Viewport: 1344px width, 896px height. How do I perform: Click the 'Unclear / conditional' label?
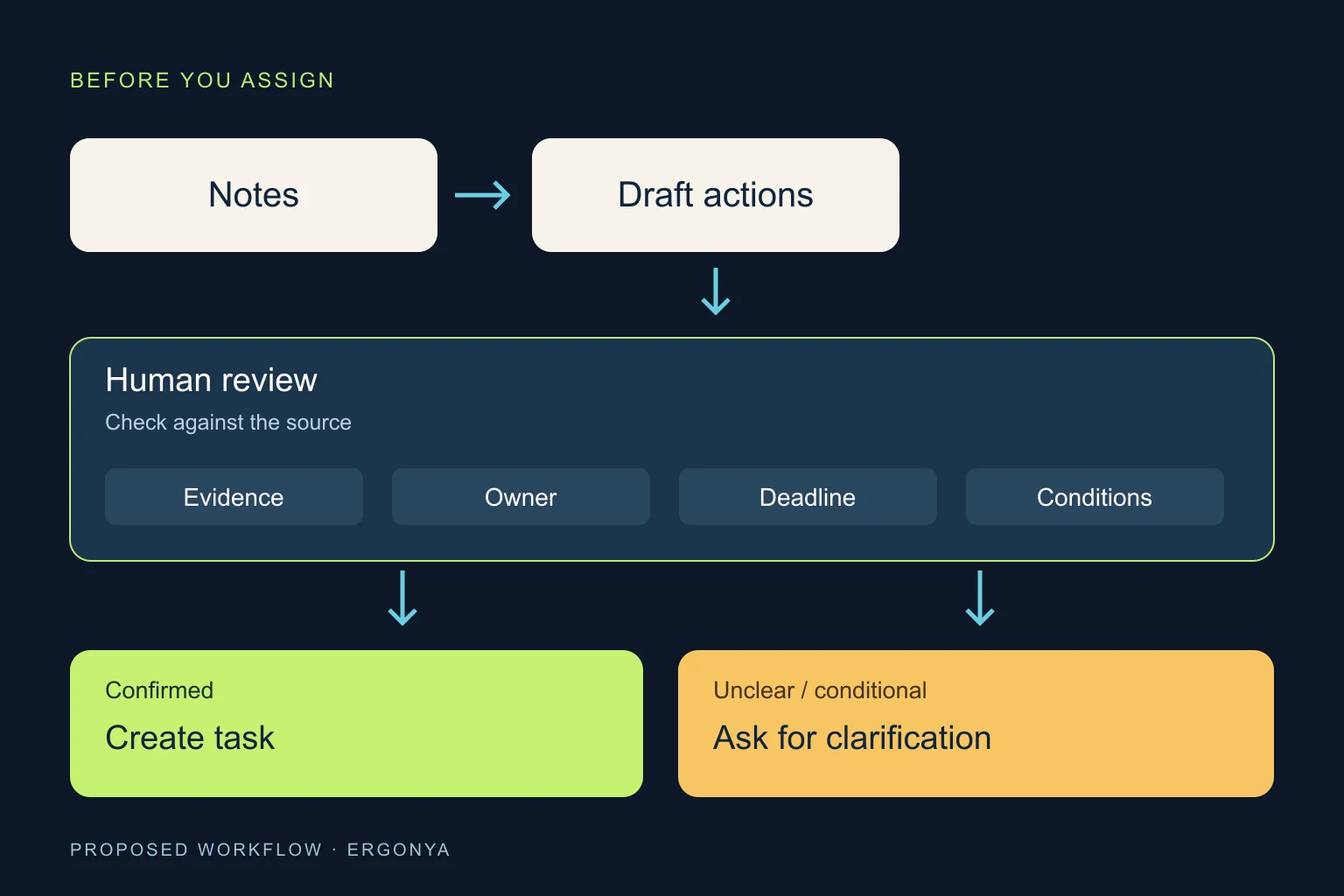820,690
